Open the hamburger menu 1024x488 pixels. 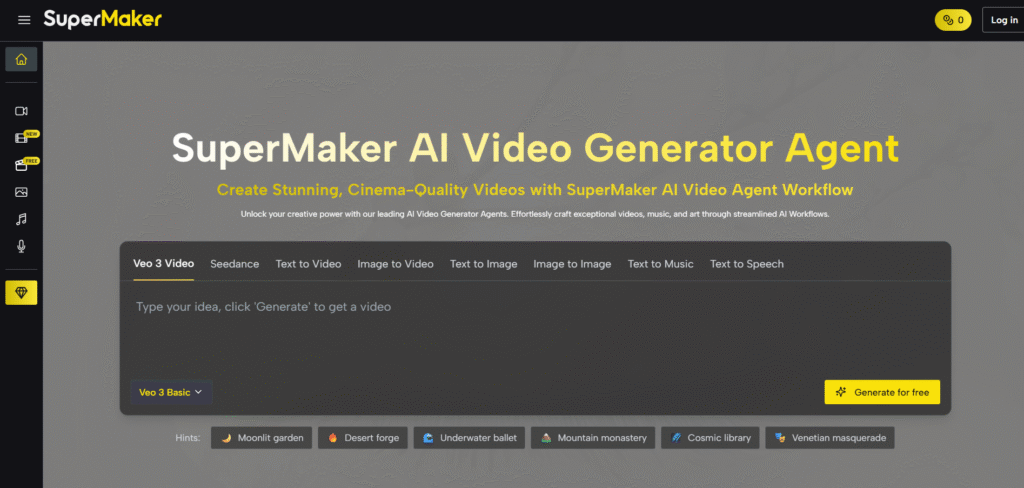[24, 20]
